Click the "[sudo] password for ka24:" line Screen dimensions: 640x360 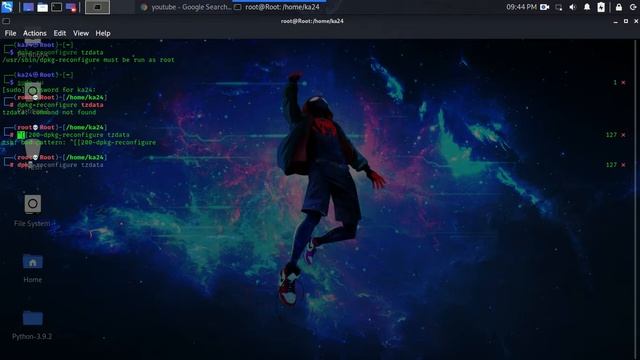pyautogui.click(x=49, y=90)
